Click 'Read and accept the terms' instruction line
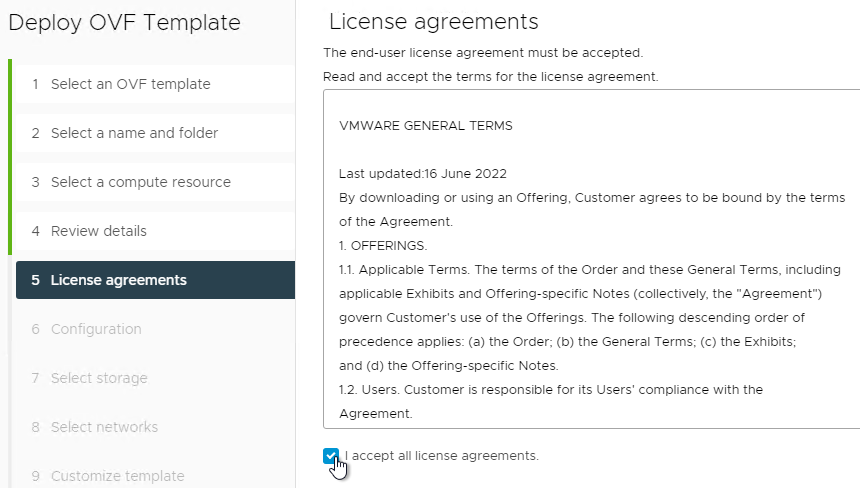 (x=490, y=77)
